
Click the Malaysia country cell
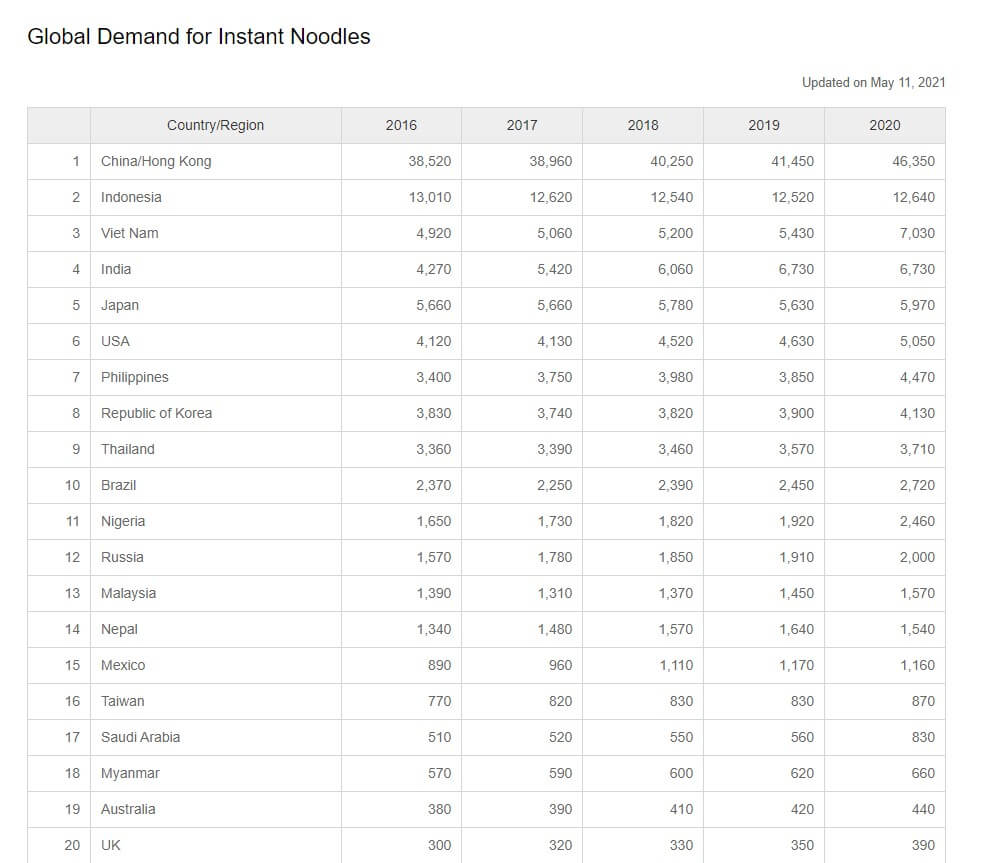pos(215,593)
